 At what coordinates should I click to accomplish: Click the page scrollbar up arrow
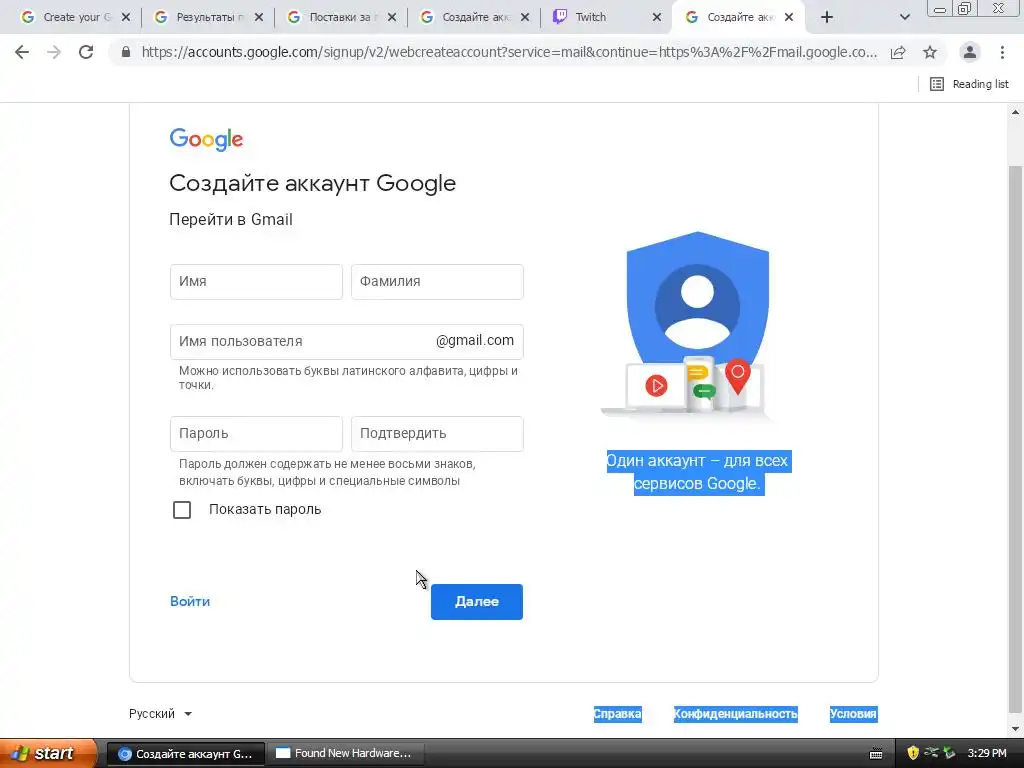tap(1016, 112)
